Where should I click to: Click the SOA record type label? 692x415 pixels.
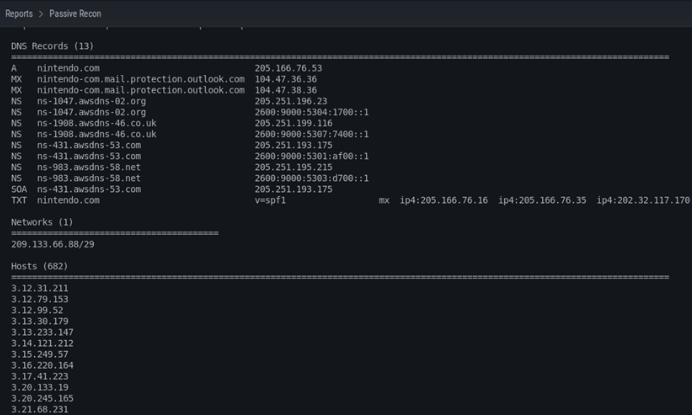(19, 189)
